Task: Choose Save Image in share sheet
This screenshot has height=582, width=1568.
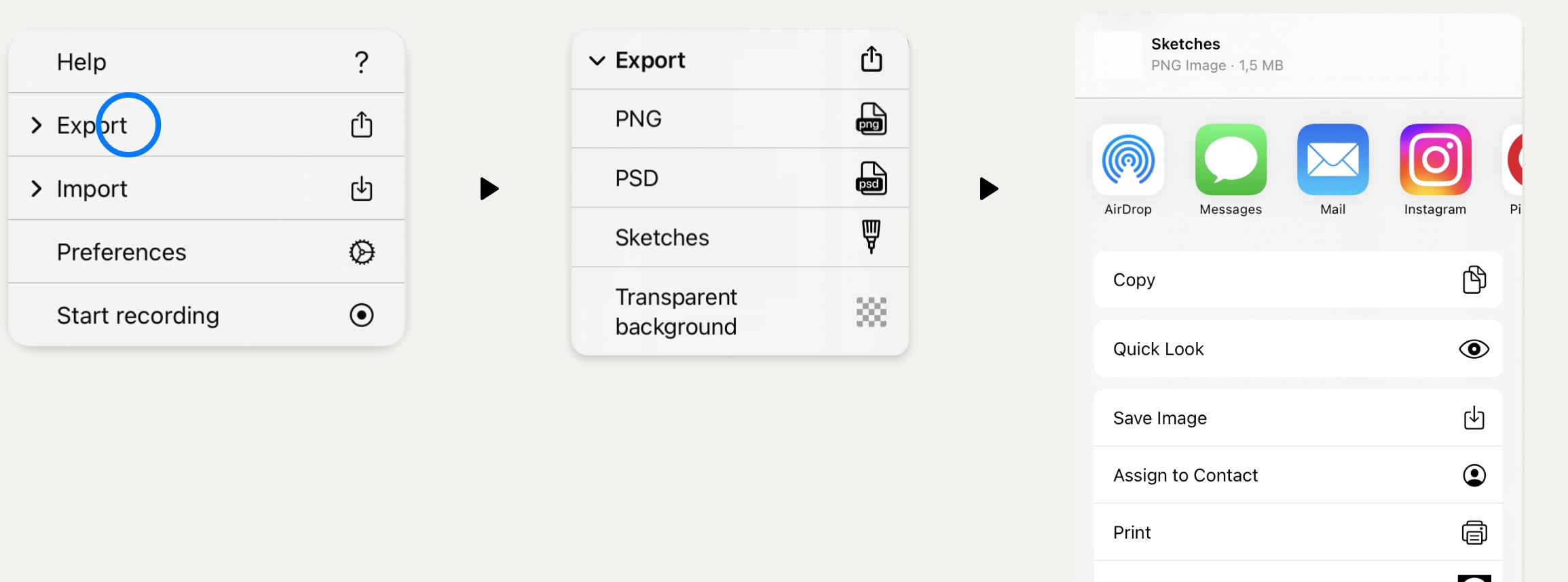Action: click(1298, 418)
